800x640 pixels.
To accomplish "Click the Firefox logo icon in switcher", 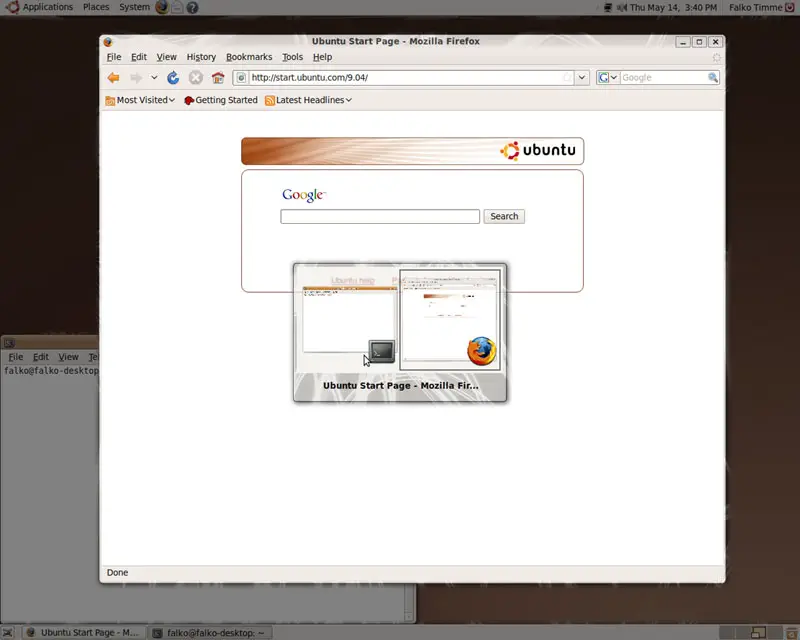I will [x=482, y=351].
